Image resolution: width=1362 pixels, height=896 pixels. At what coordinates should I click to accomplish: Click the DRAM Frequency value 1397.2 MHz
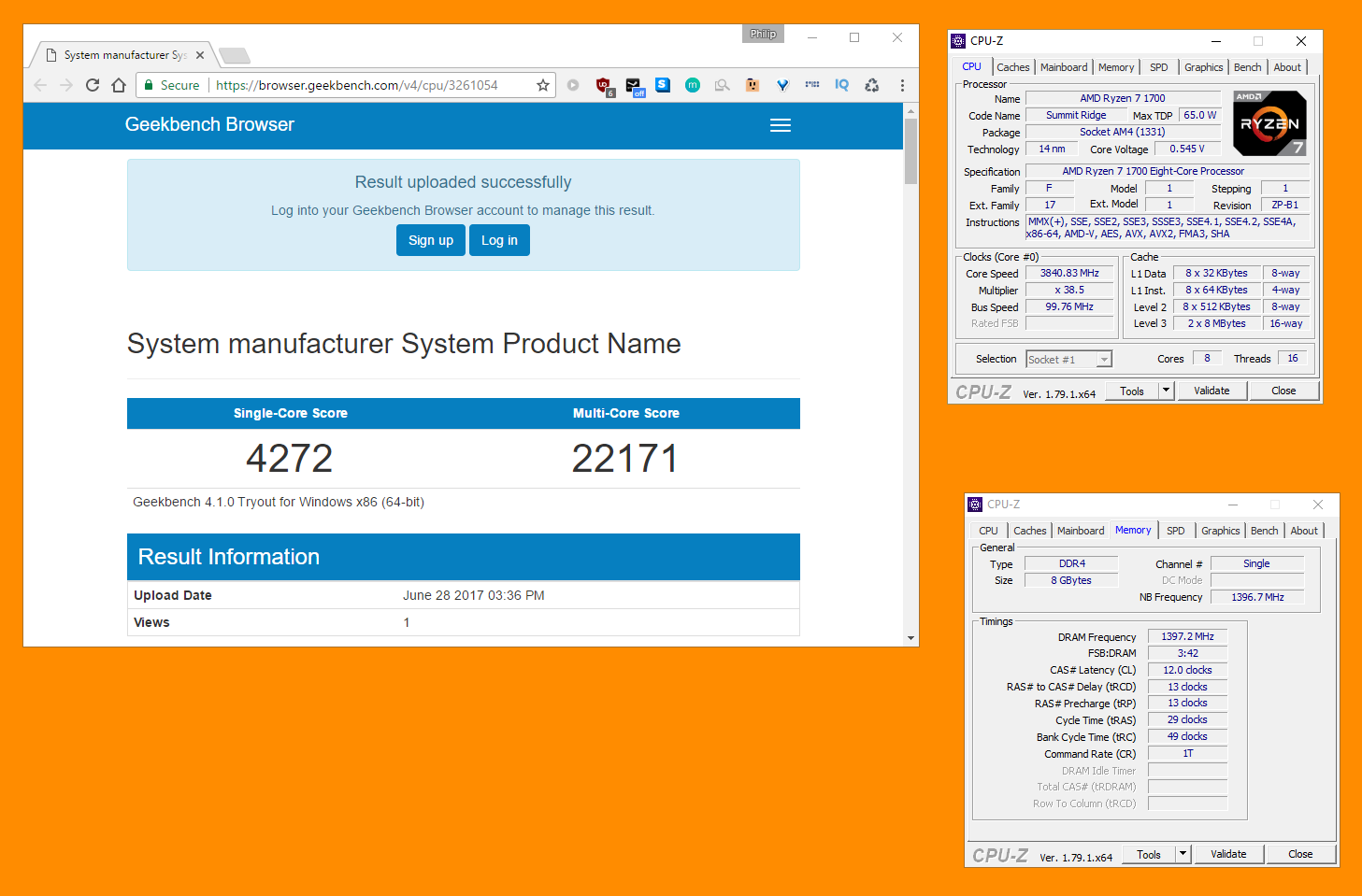pos(1187,637)
